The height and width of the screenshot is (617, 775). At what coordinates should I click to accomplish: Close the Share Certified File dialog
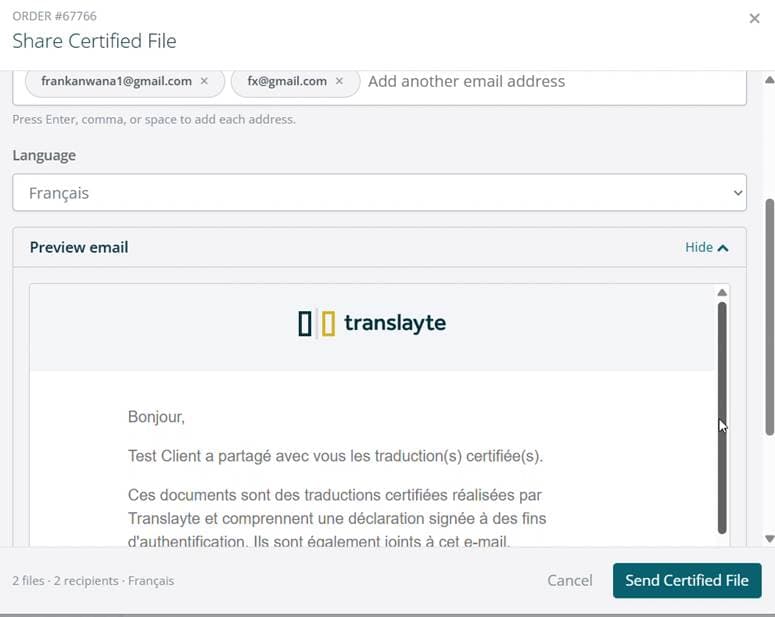coord(754,19)
